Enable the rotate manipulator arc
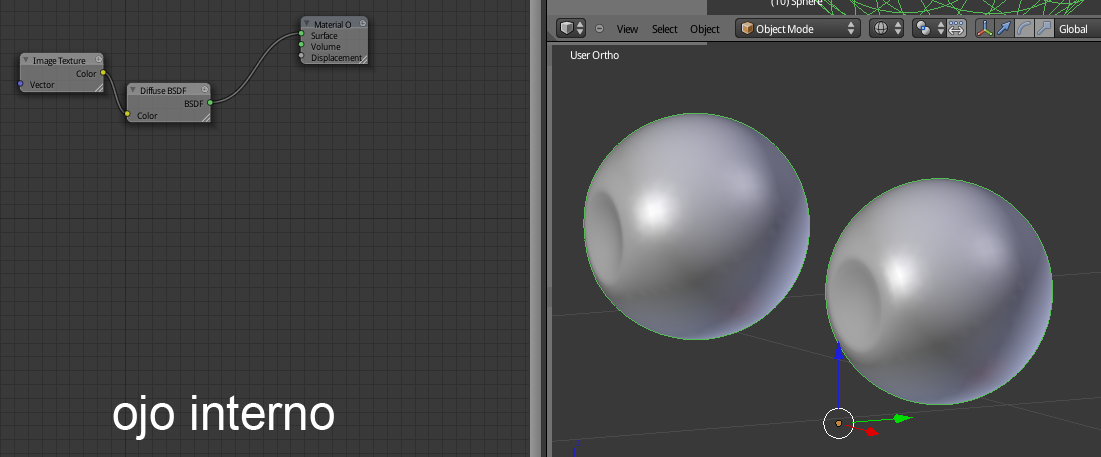The image size is (1101, 457). 1025,29
